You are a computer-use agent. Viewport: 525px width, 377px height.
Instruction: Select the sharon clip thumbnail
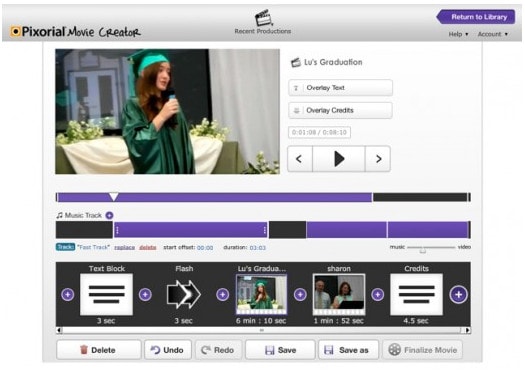coord(339,295)
